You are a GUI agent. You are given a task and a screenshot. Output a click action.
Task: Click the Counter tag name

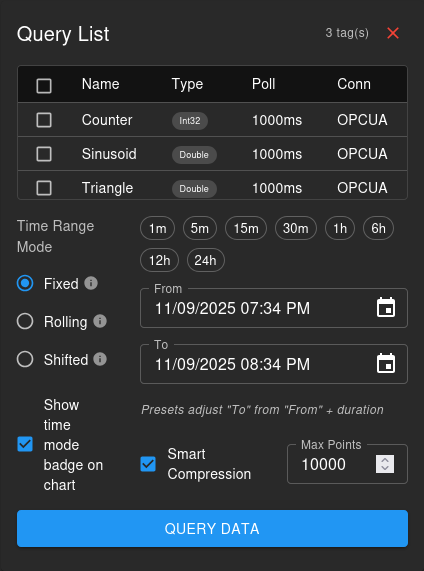tap(107, 120)
